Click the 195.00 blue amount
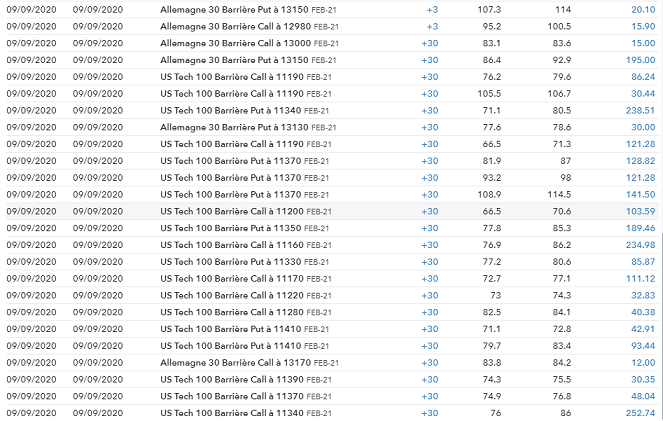 pos(638,60)
